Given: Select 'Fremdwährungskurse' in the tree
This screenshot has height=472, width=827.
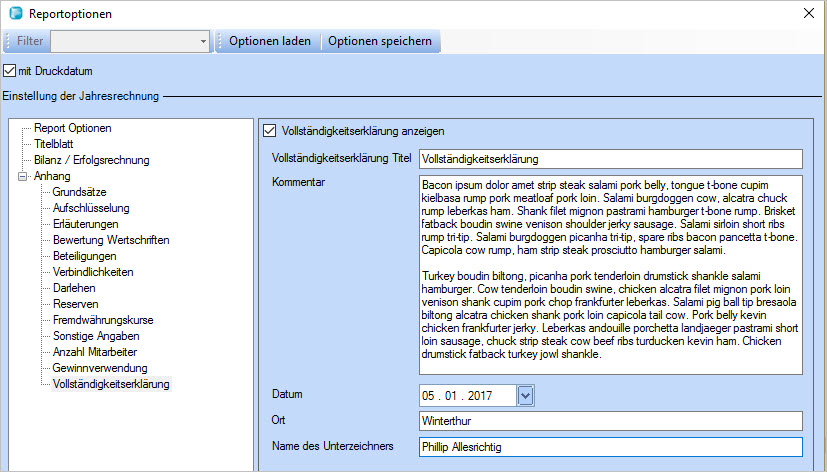Looking at the screenshot, I should click(103, 320).
